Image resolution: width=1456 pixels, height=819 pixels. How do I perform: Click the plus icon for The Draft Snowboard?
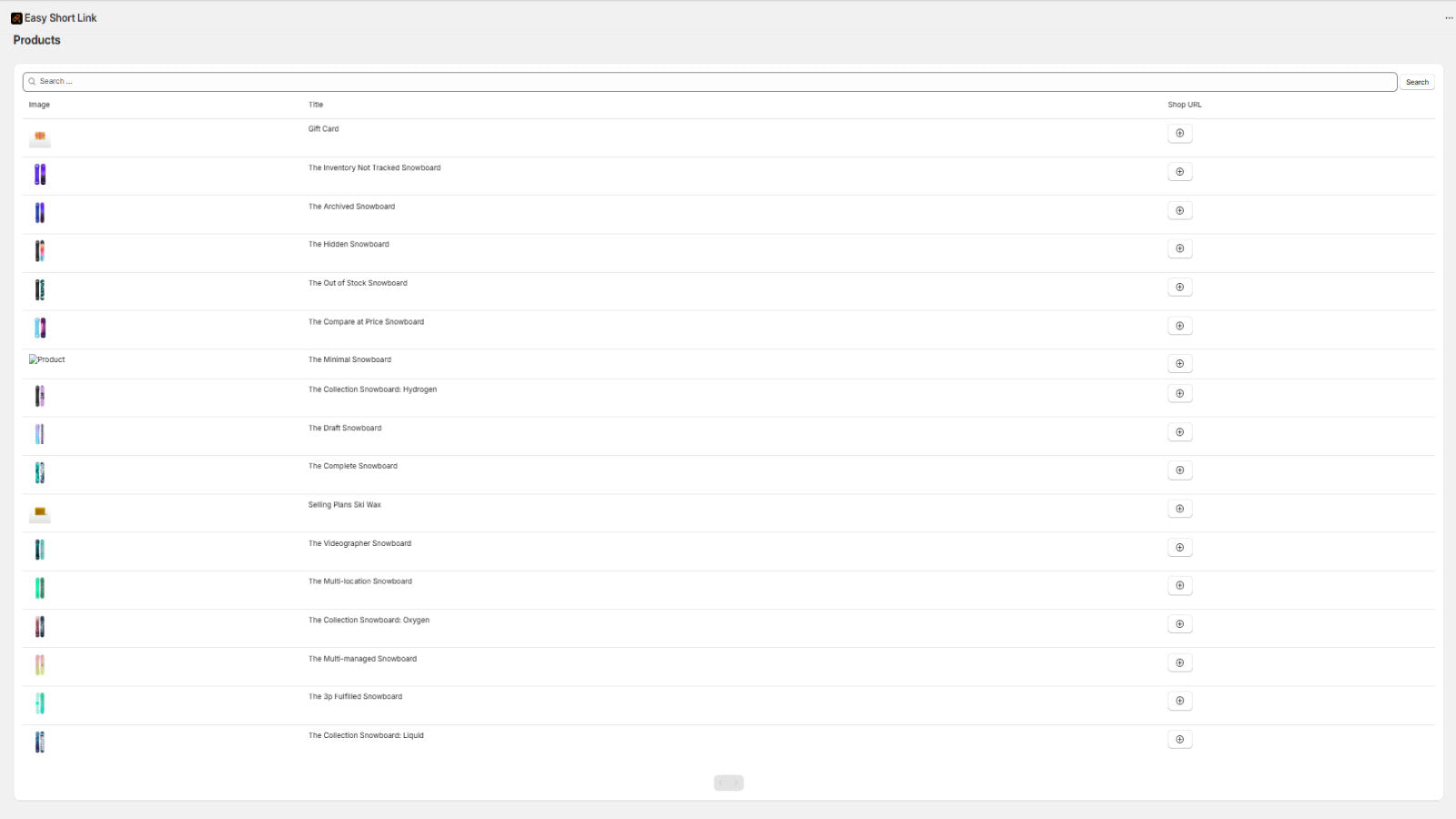[x=1179, y=432]
